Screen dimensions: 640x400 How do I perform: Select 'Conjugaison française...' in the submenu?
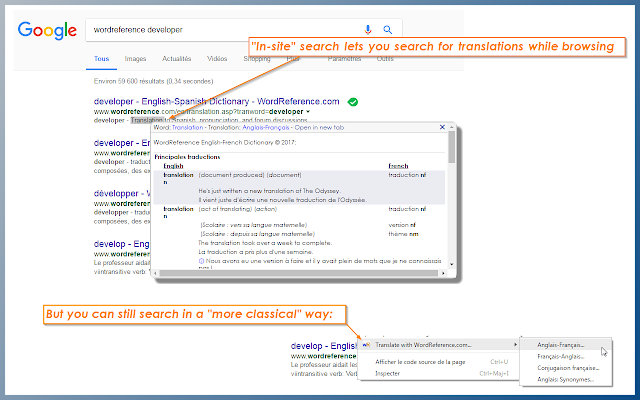(x=566, y=368)
